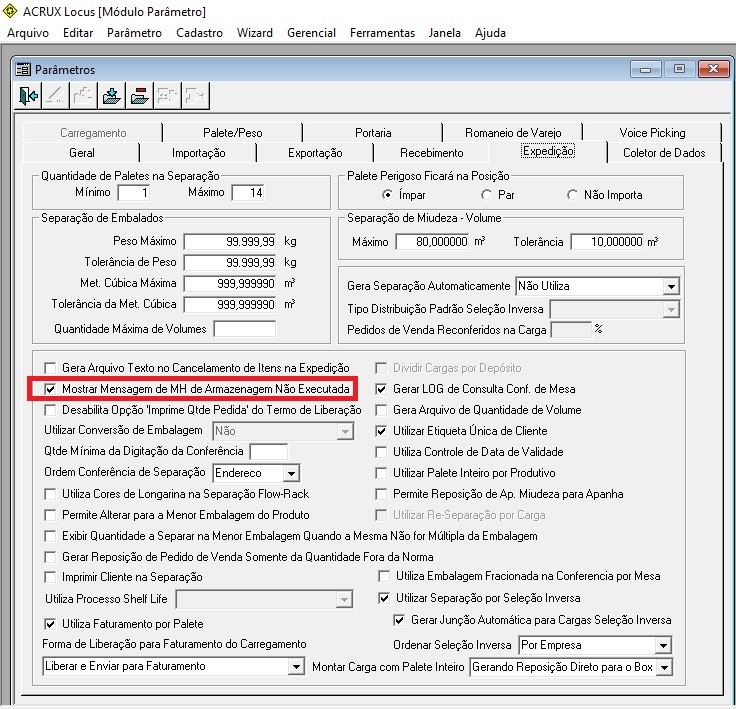736x709 pixels.
Task: Switch to the Importação tab
Action: point(198,153)
